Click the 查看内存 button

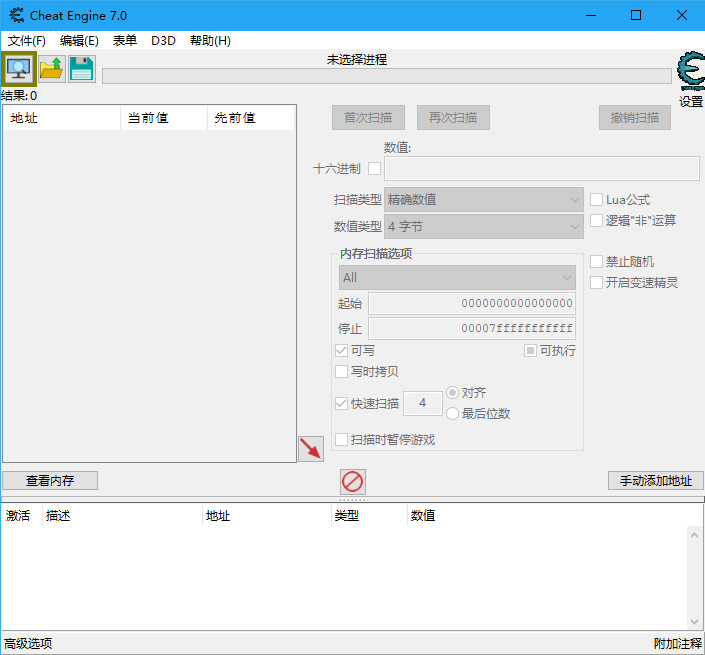click(50, 481)
